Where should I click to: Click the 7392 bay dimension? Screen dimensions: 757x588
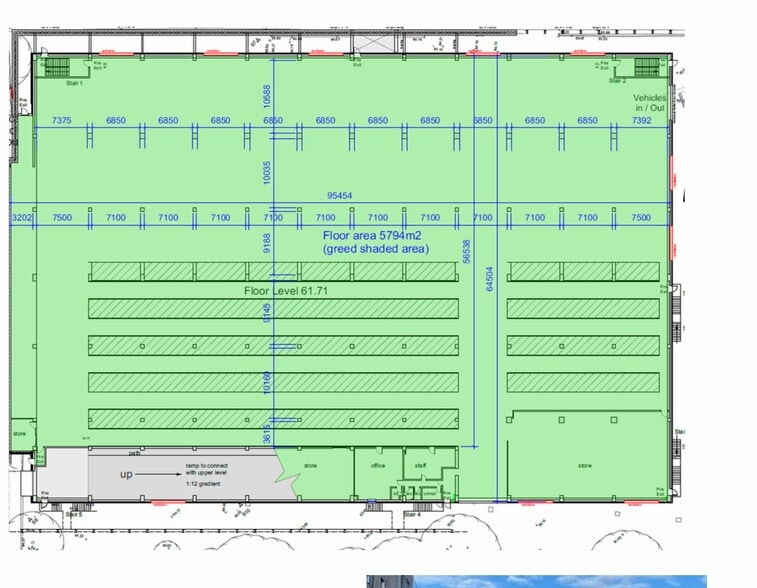point(641,120)
